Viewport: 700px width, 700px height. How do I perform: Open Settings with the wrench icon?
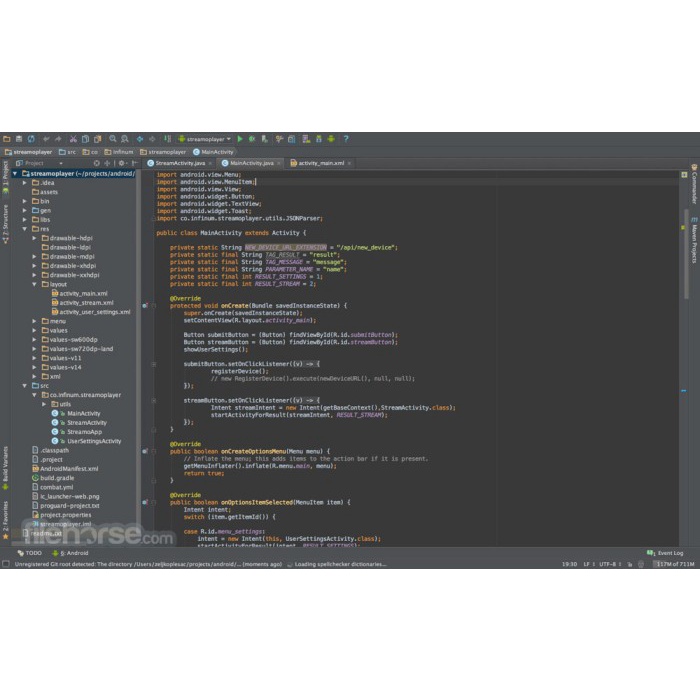279,139
